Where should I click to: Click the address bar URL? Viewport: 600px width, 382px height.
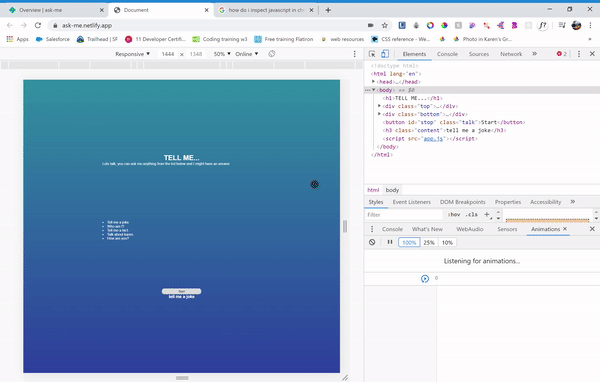87,25
